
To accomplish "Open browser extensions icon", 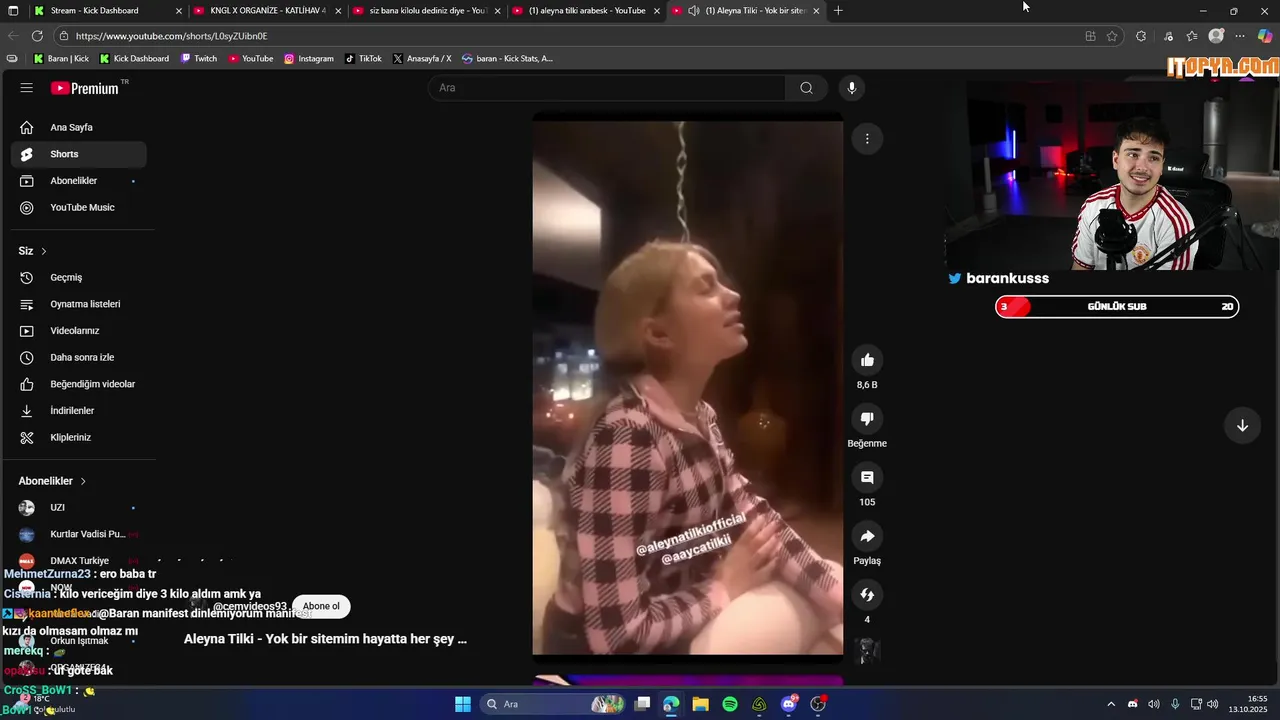I will (x=1141, y=36).
